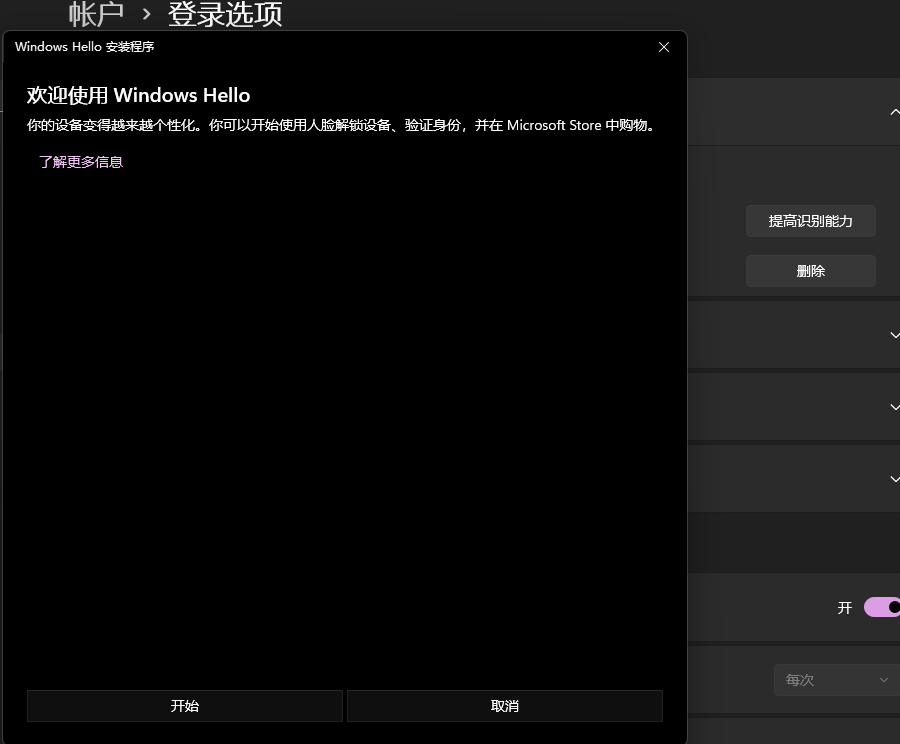Click the 删除 button in Settings
Viewport: 900px width, 744px height.
click(810, 271)
